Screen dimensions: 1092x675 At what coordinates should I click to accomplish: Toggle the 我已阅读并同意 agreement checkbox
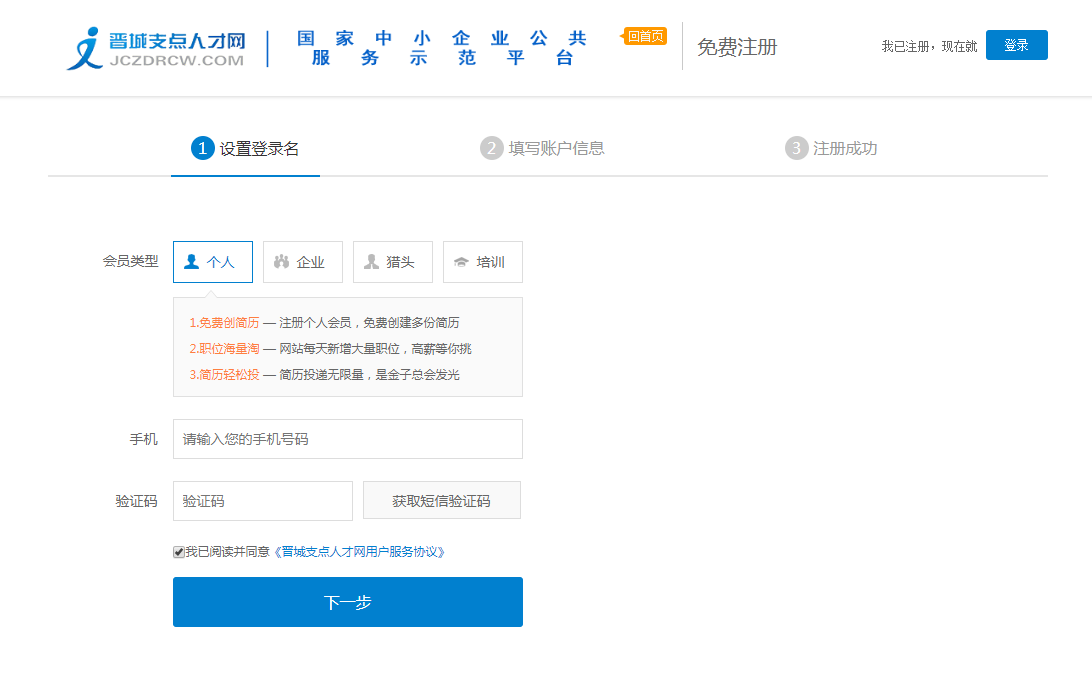click(x=179, y=552)
